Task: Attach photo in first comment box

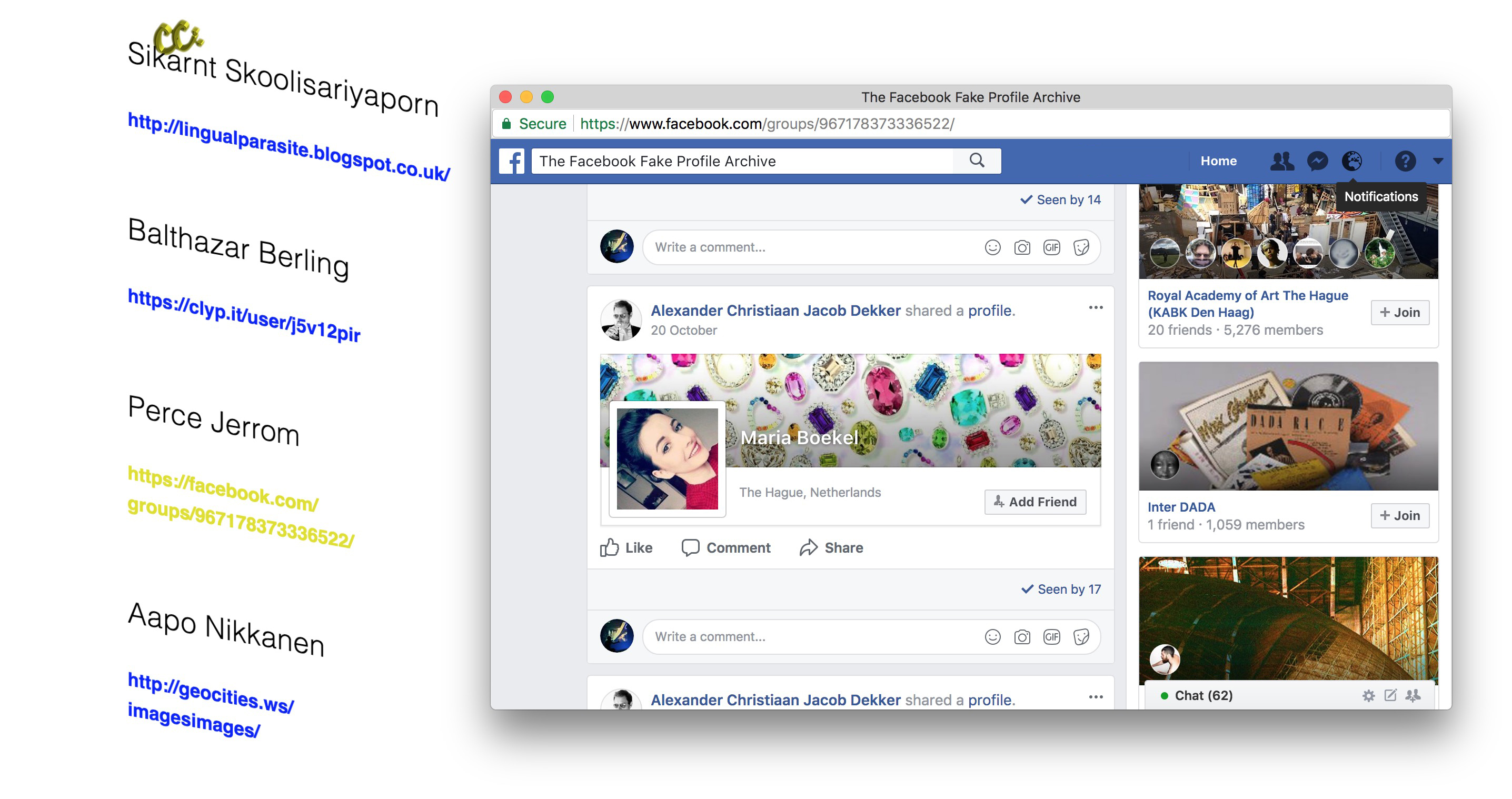Action: coord(1022,247)
